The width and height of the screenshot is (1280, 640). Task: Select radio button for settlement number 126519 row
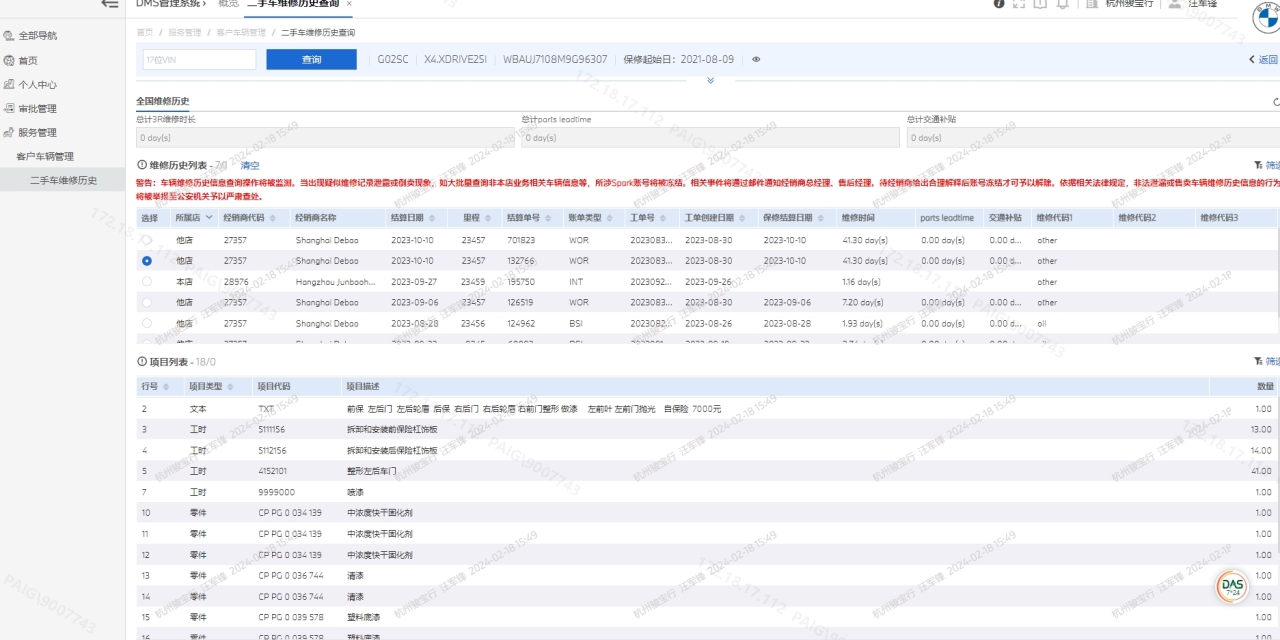147,302
